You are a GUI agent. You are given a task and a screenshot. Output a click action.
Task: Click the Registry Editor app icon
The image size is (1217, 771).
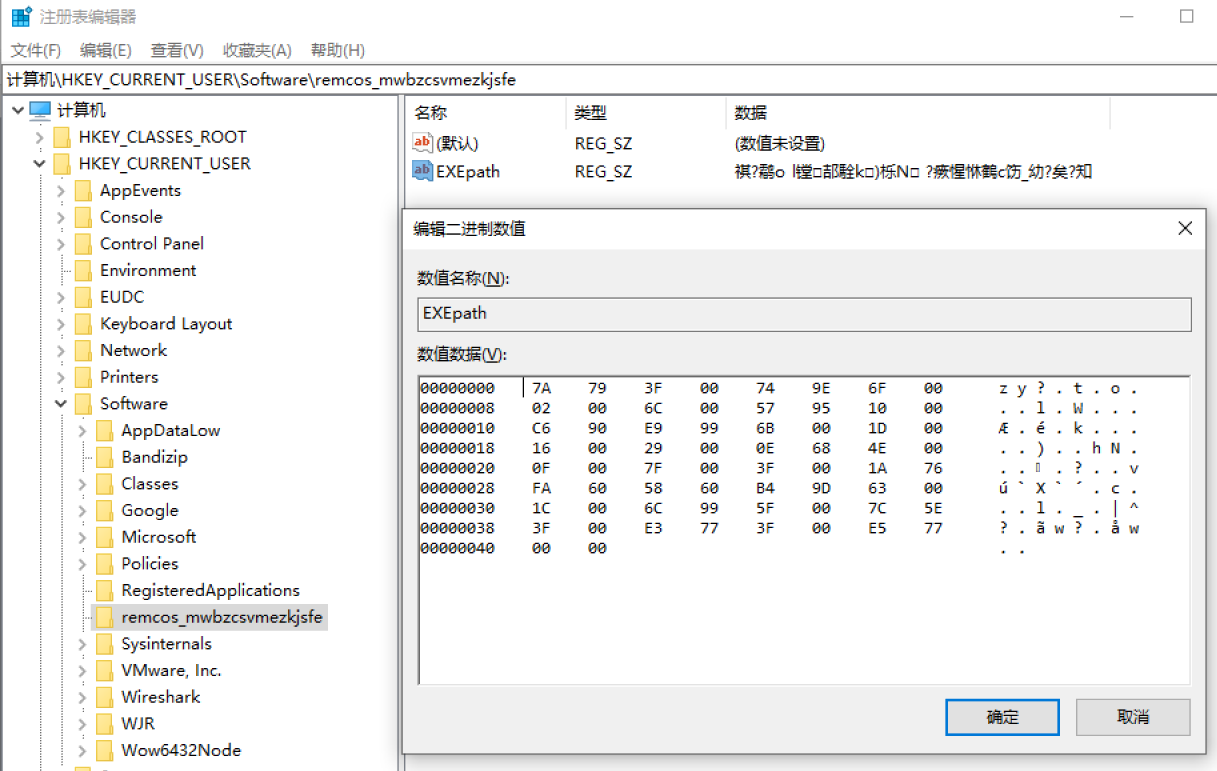(x=21, y=17)
